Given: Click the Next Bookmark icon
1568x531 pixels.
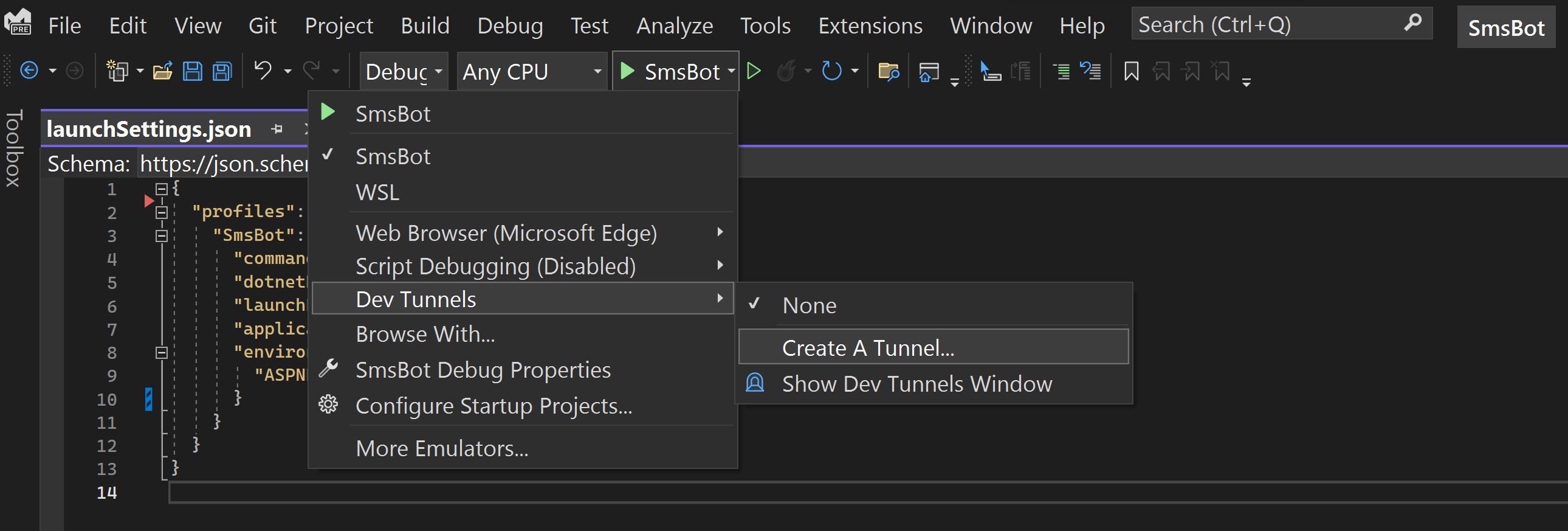Looking at the screenshot, I should [x=1191, y=71].
